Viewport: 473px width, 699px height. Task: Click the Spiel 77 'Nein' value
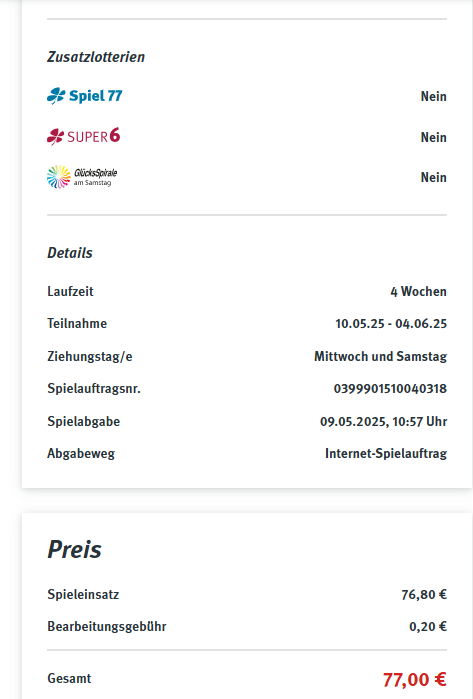pos(433,96)
